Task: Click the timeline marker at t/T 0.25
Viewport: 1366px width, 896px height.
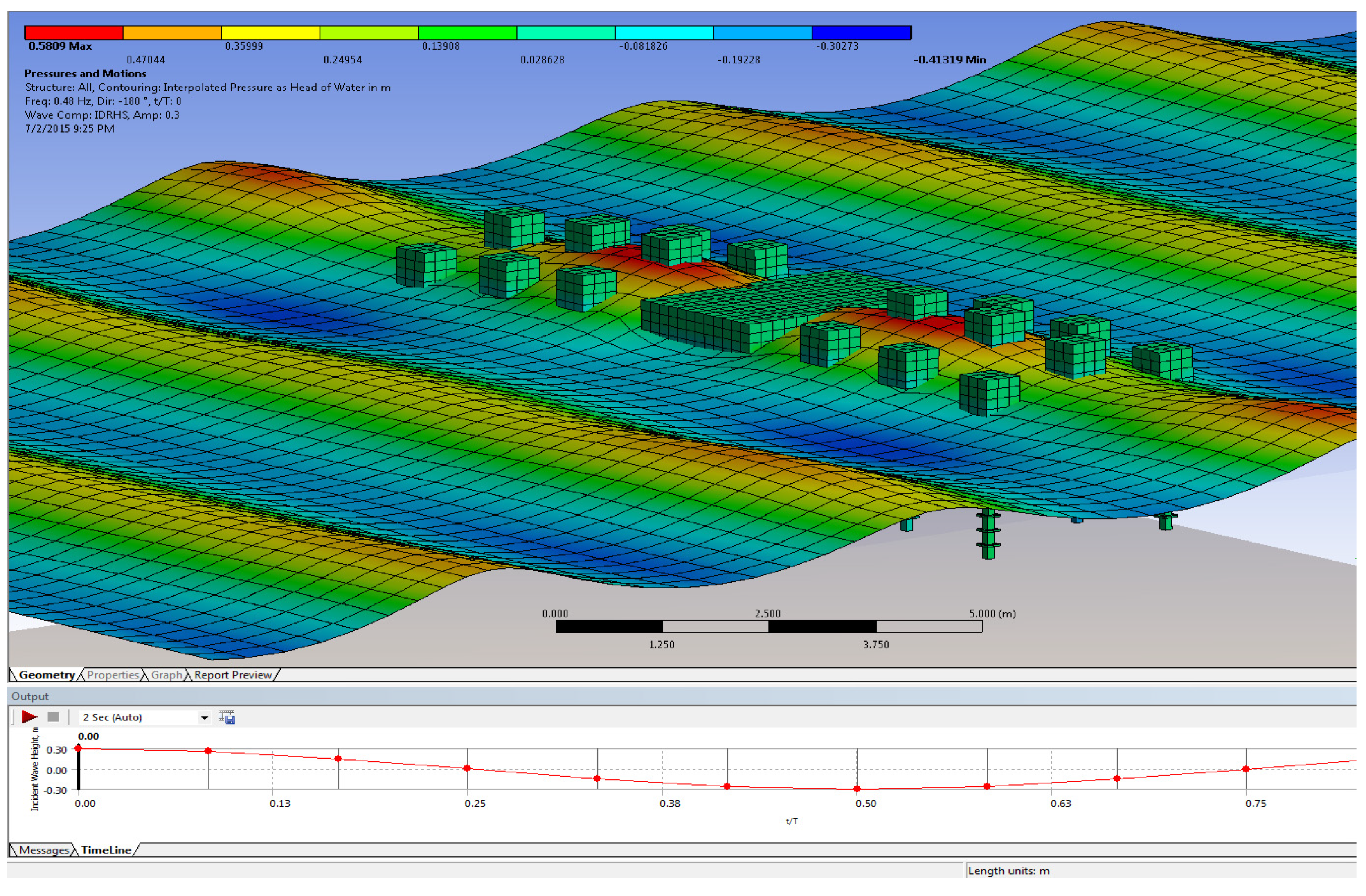Action: click(467, 769)
